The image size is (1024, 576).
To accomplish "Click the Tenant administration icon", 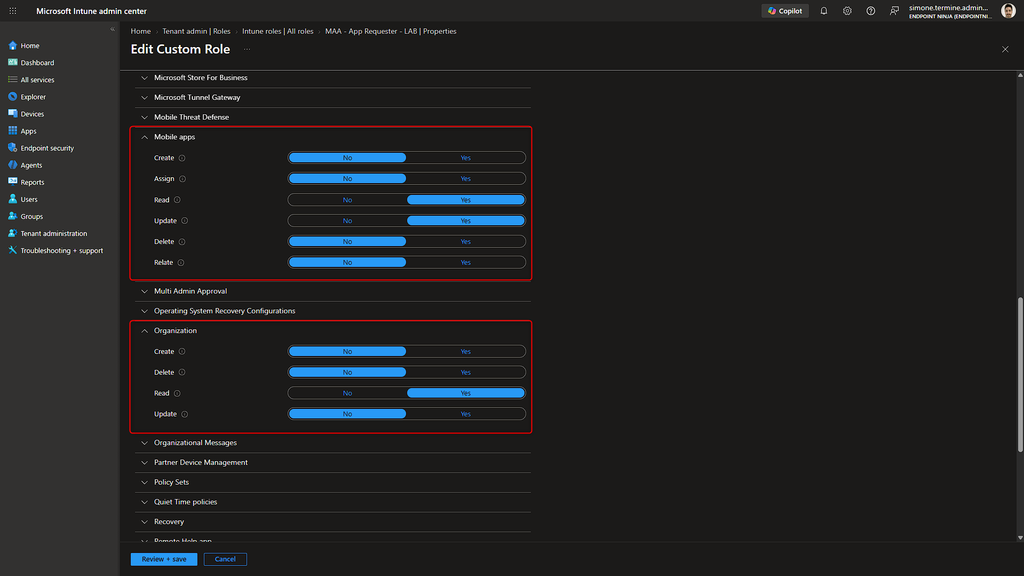I will pyautogui.click(x=12, y=232).
